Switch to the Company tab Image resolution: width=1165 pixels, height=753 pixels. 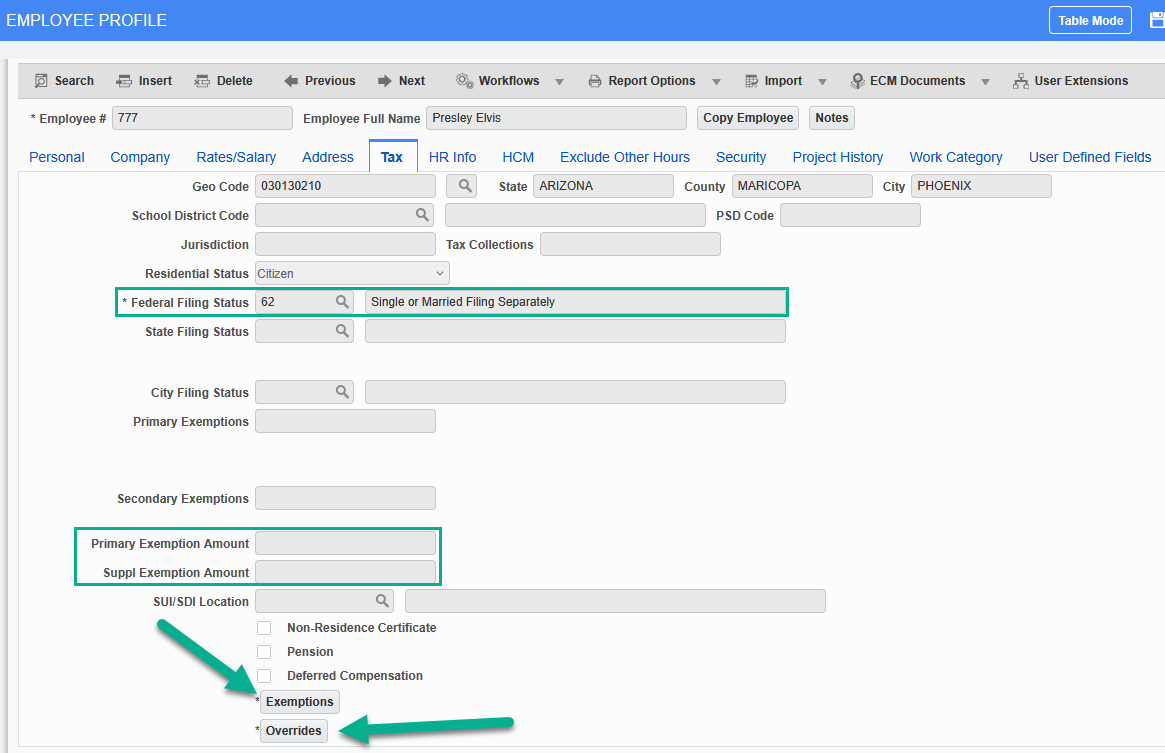[140, 157]
